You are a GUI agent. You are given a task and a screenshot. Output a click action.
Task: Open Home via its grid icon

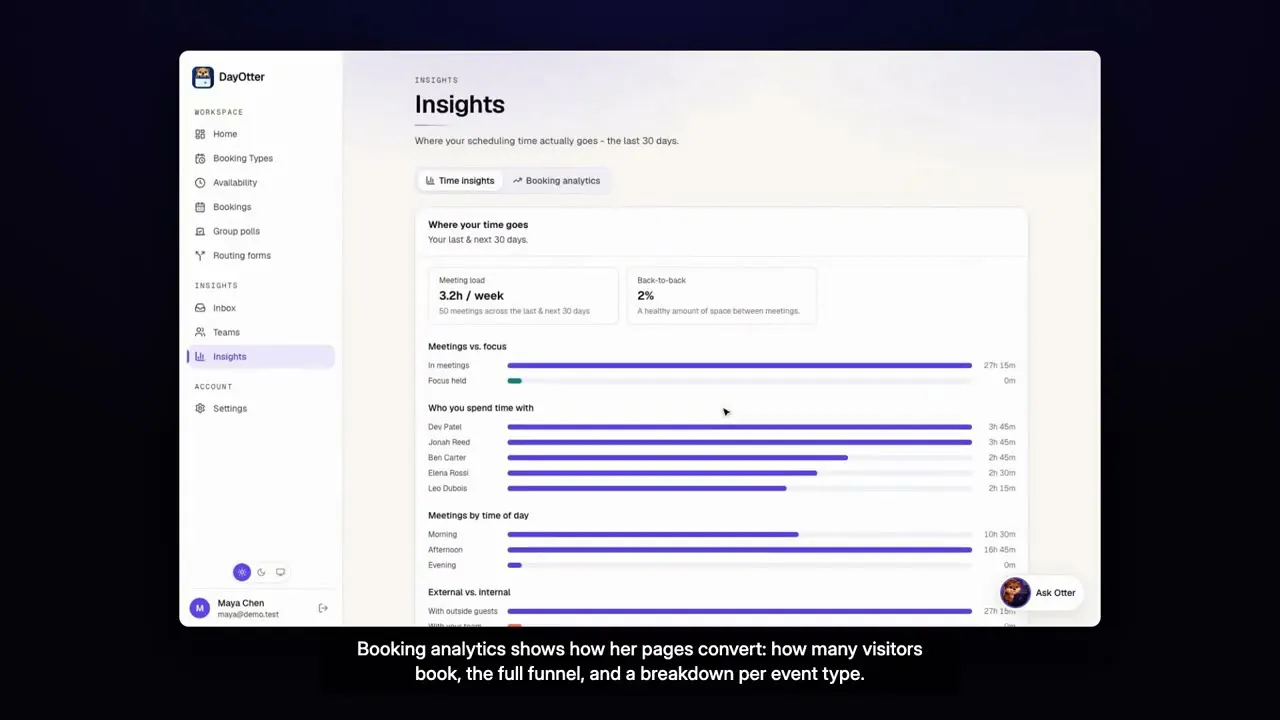click(200, 134)
